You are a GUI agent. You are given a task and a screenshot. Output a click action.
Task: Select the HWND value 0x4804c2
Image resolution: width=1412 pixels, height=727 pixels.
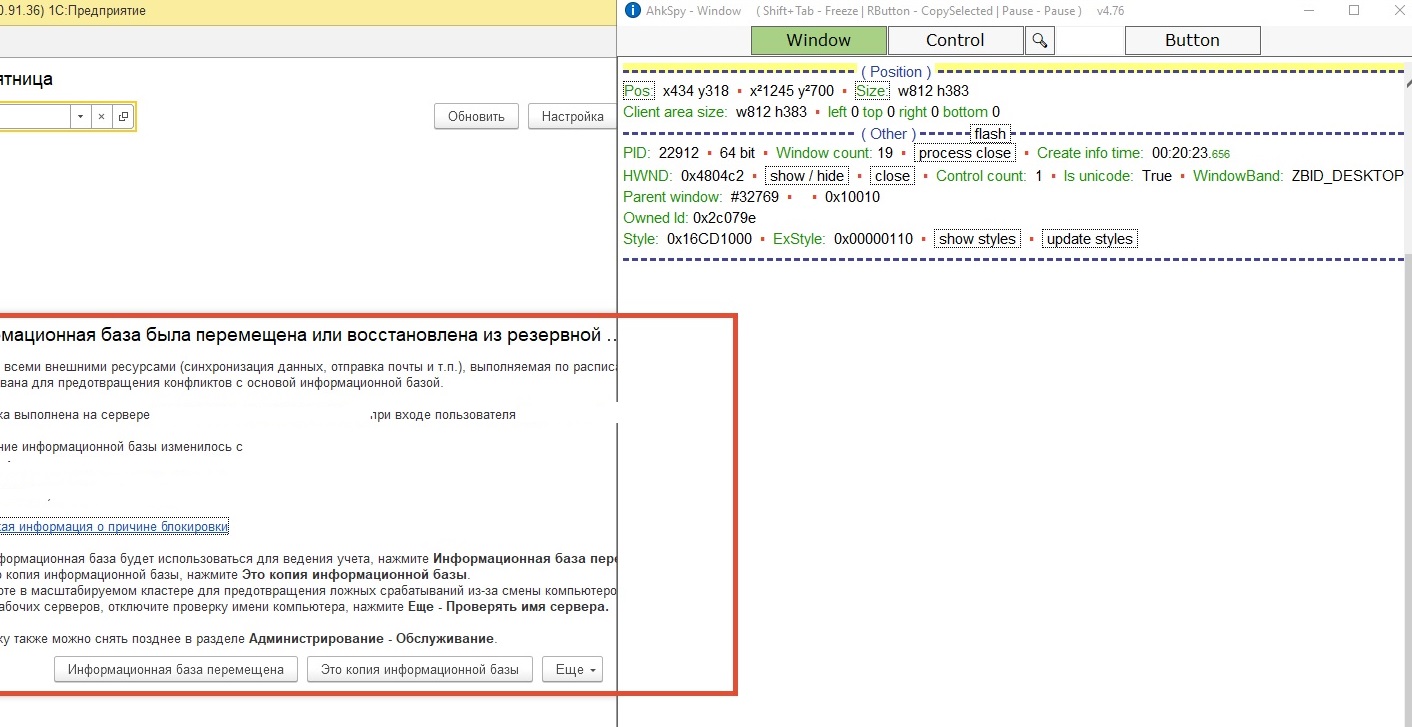point(712,176)
